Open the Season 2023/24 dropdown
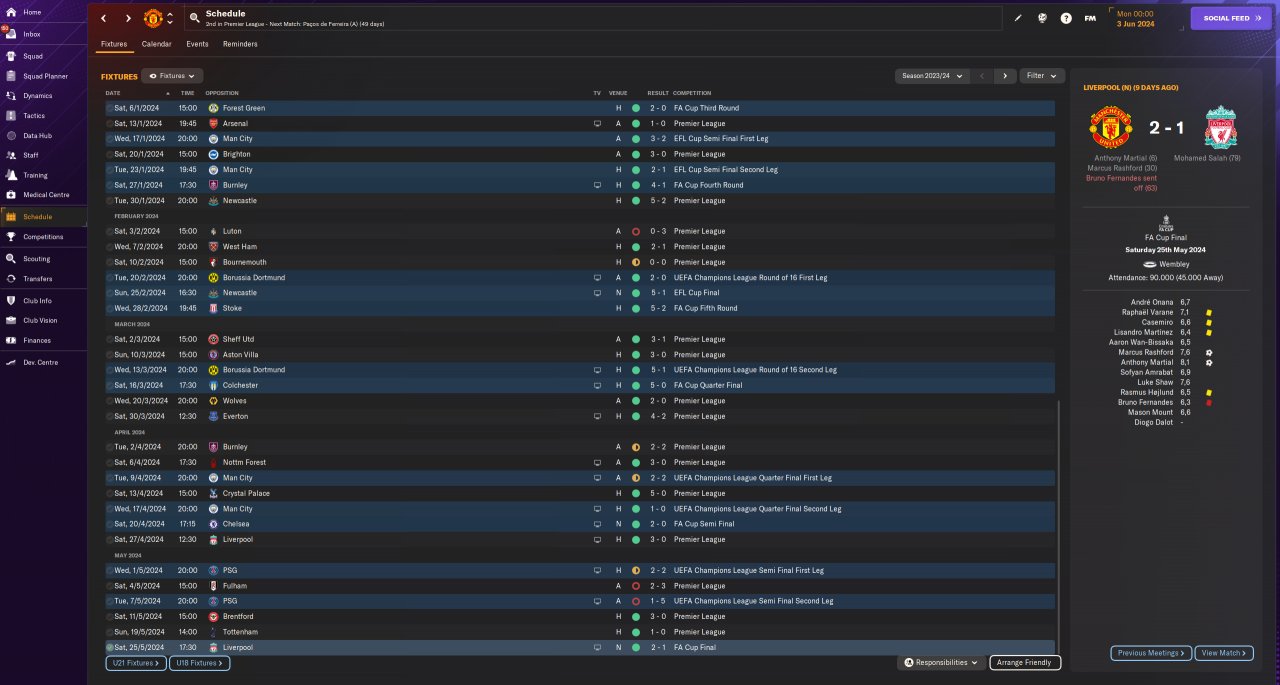The image size is (1280, 685). (x=932, y=76)
